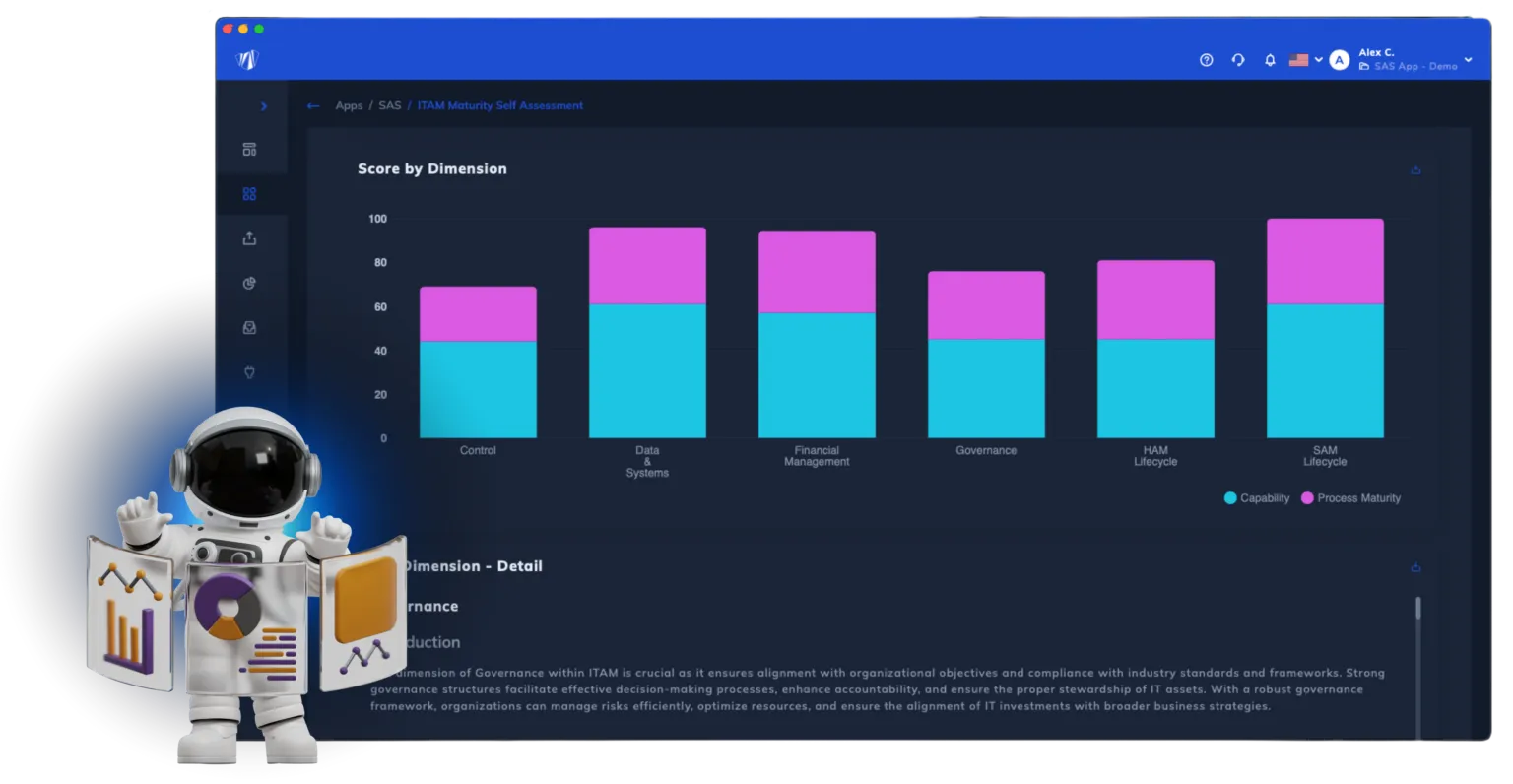Click the Governance Process Maturity bar segment
The height and width of the screenshot is (784, 1513).
(x=986, y=305)
